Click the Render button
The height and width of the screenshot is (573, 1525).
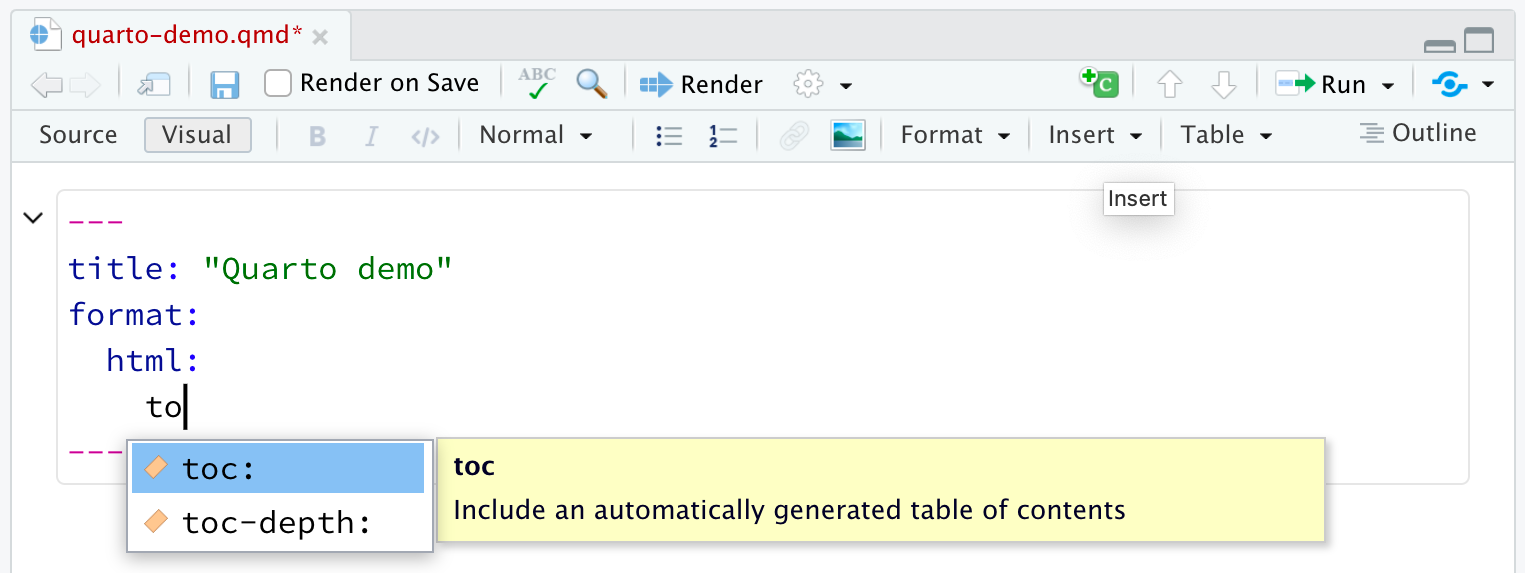(702, 85)
